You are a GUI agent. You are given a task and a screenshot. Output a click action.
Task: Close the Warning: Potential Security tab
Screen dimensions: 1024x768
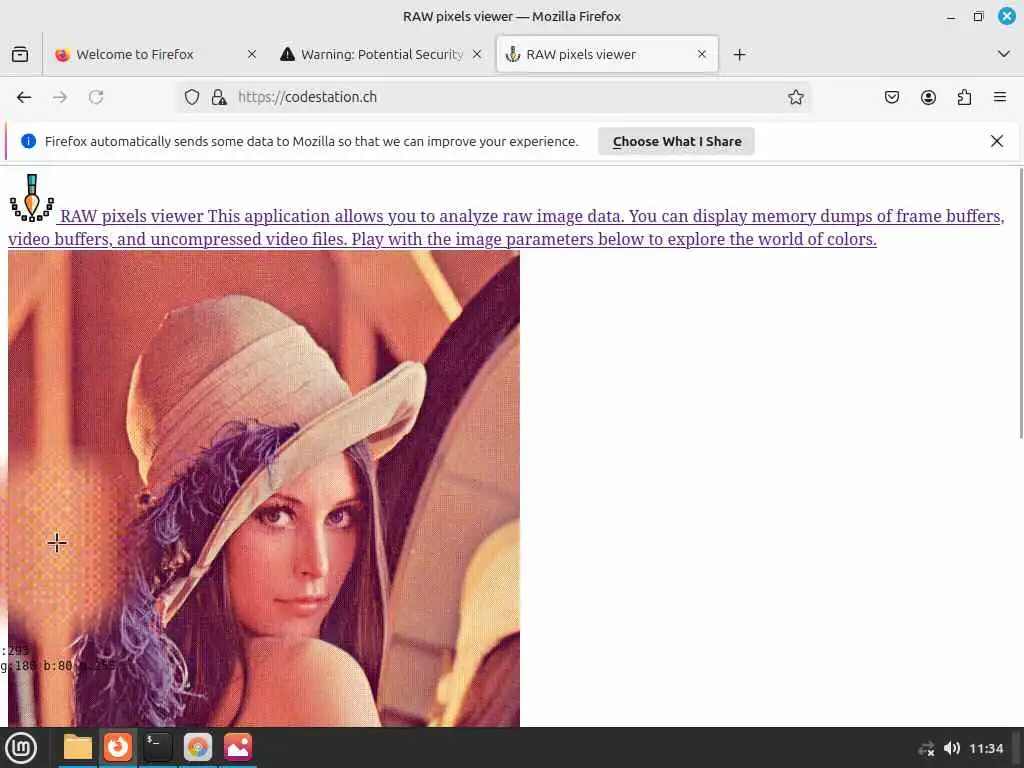pos(477,54)
